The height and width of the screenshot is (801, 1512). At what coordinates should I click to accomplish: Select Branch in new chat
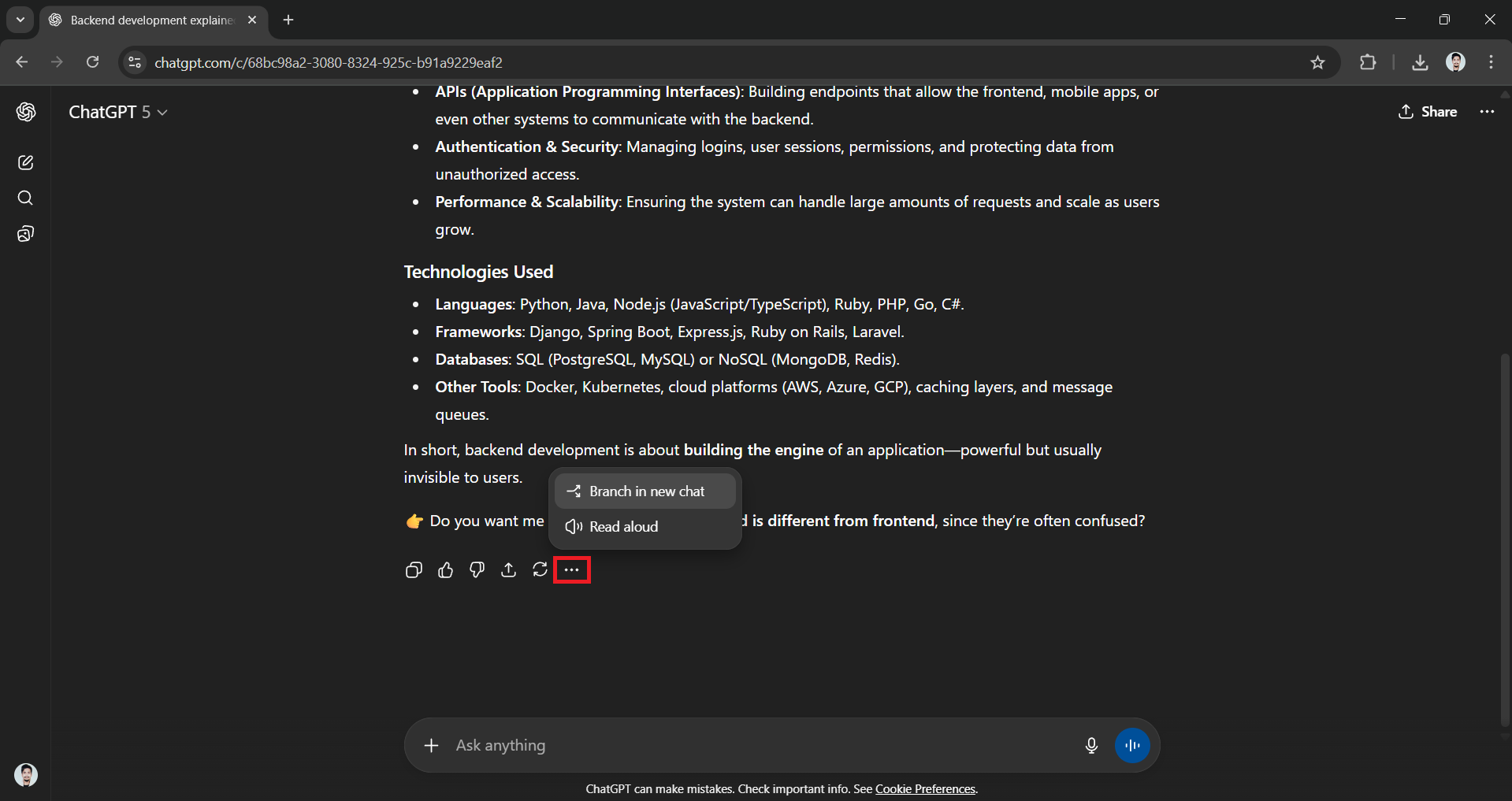pos(645,491)
